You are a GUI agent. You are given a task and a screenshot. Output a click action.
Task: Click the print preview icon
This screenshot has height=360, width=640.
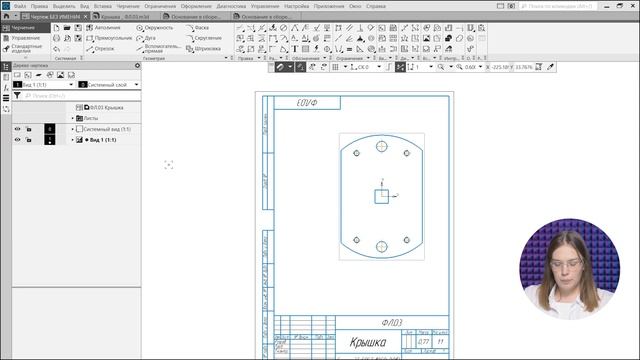[67, 38]
